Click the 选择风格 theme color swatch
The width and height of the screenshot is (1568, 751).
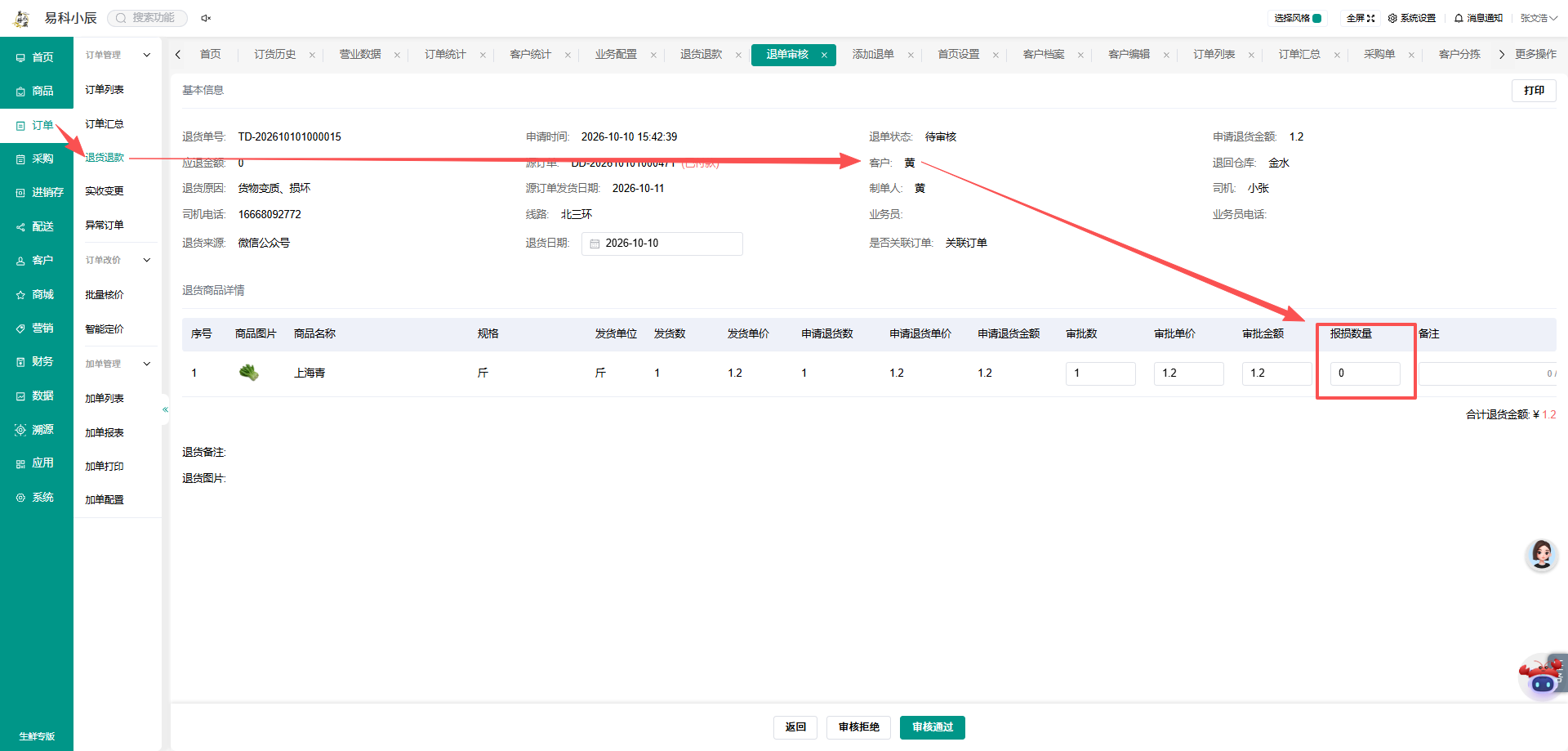click(x=1317, y=18)
